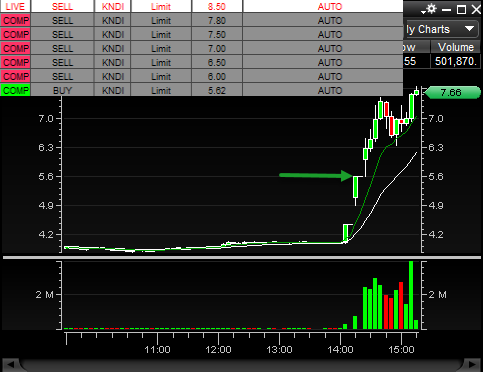
Task: Click the left scrollbar arrow
Action: click(x=10, y=364)
